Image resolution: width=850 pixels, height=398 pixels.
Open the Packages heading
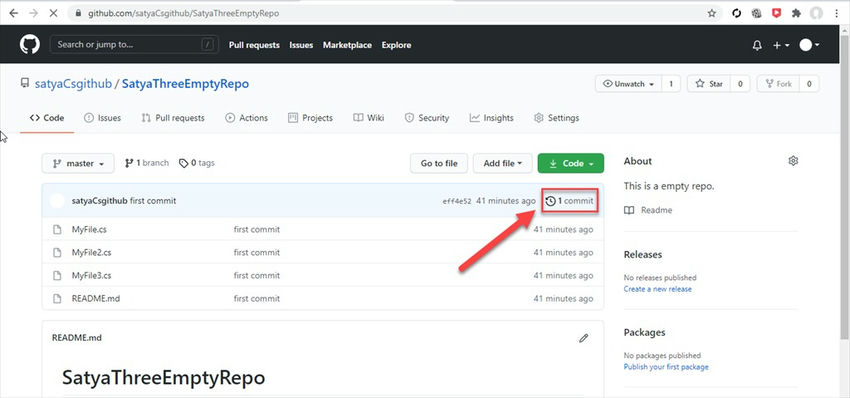(x=645, y=332)
